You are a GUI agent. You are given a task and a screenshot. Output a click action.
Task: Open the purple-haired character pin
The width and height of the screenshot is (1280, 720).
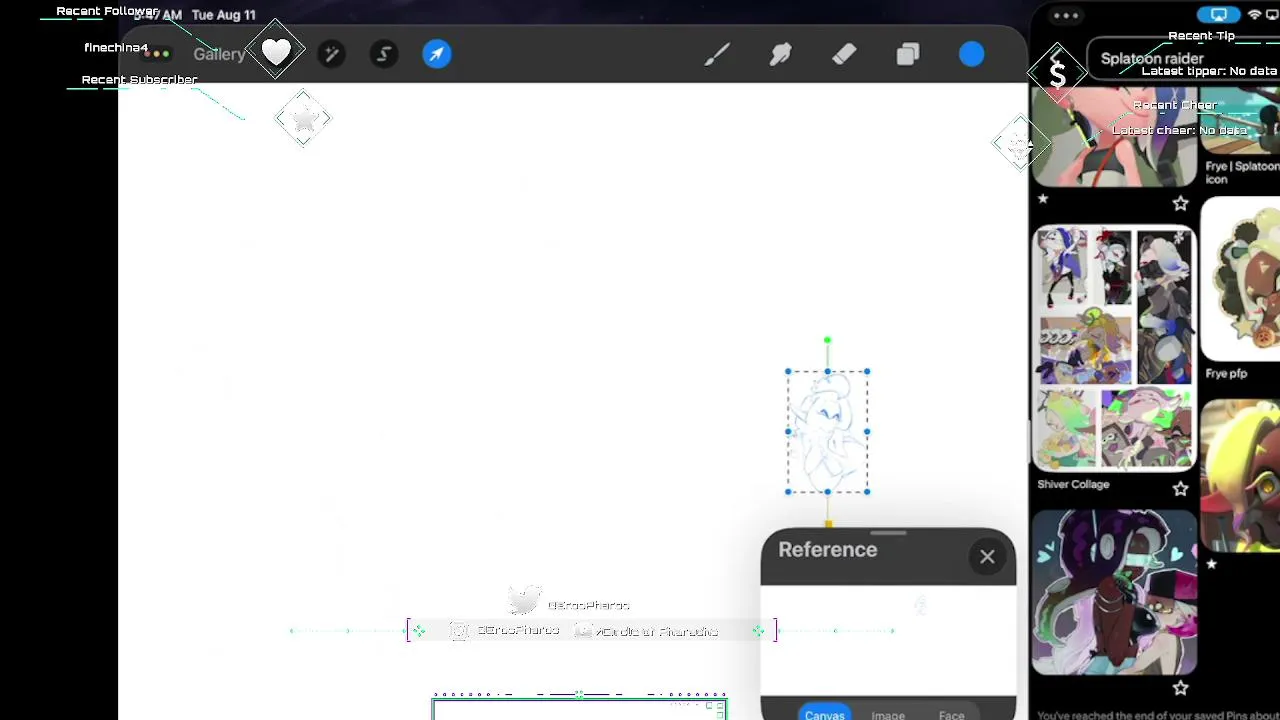(x=1114, y=592)
